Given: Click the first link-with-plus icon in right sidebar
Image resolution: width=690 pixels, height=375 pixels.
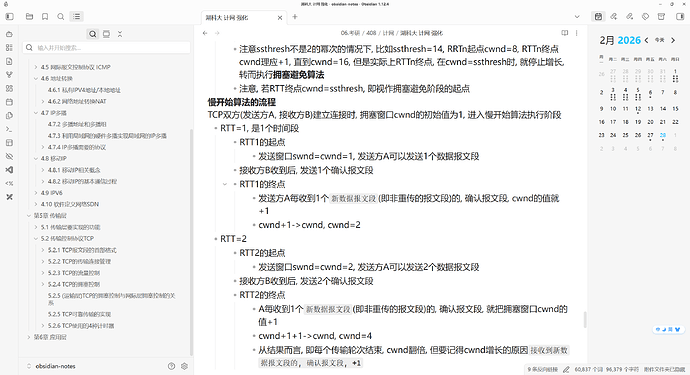Looking at the screenshot, I should click(613, 17).
